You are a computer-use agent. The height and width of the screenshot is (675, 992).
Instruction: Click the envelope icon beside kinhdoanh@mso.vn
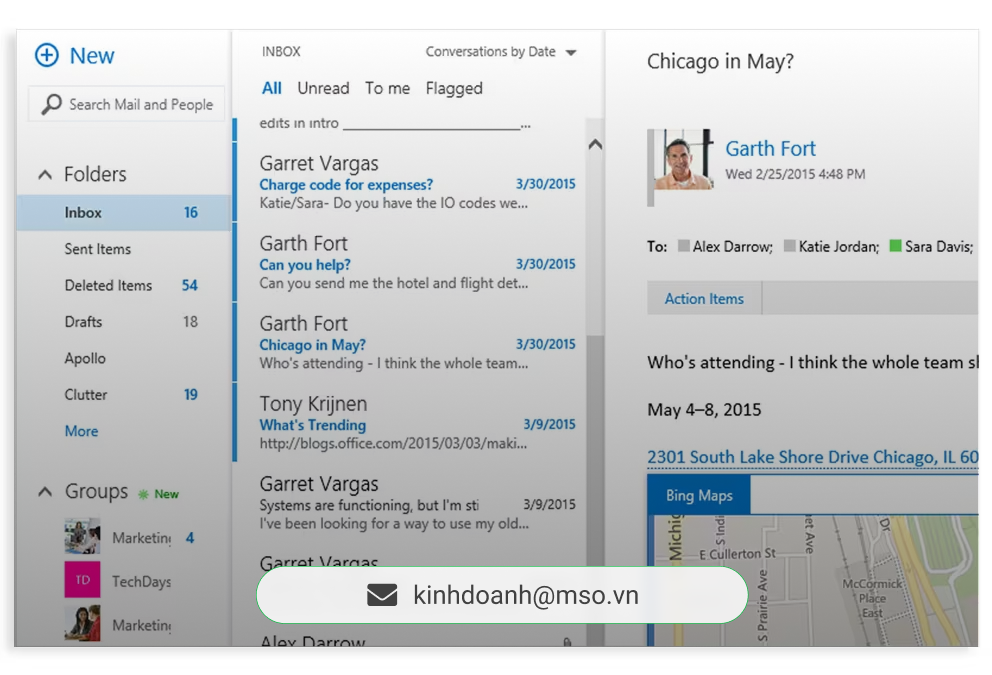point(382,596)
